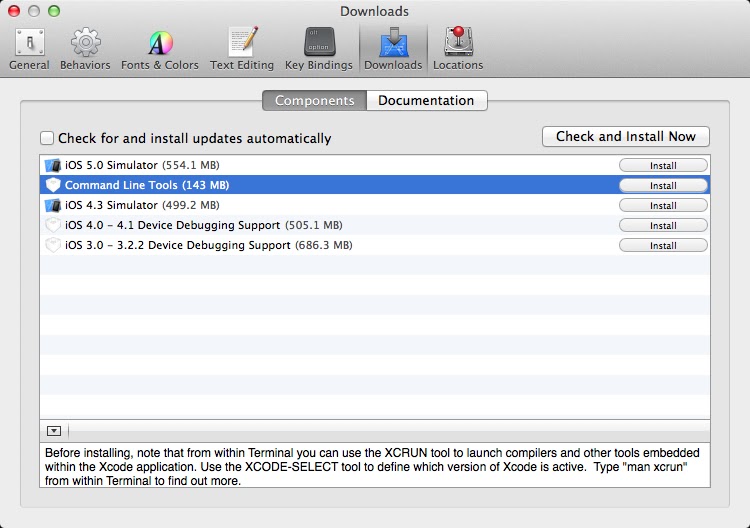Select iOS 4.0 – 4.1 Device Debugging Support text
The image size is (750, 528).
(x=203, y=225)
